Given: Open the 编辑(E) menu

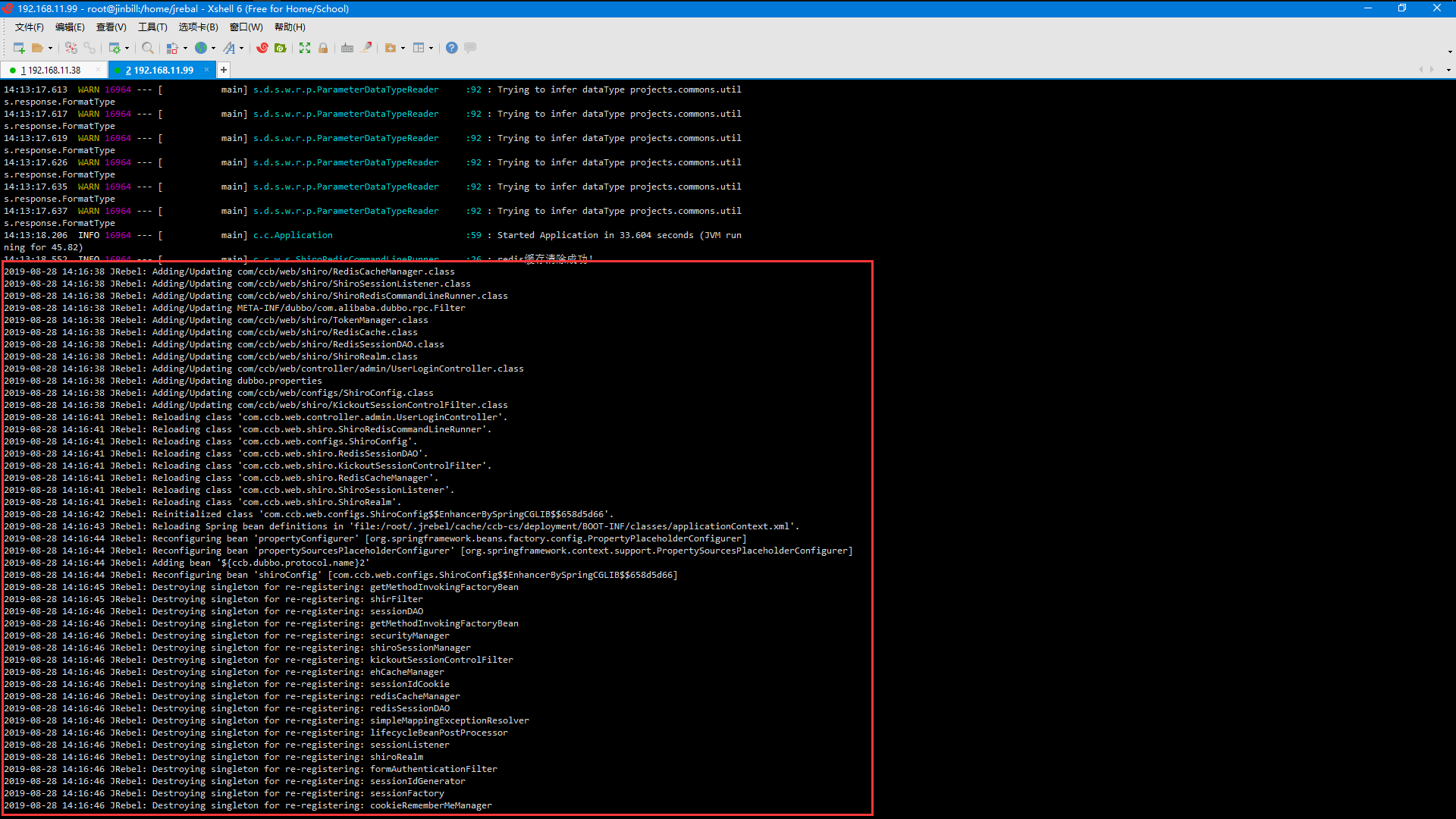Looking at the screenshot, I should [x=70, y=27].
